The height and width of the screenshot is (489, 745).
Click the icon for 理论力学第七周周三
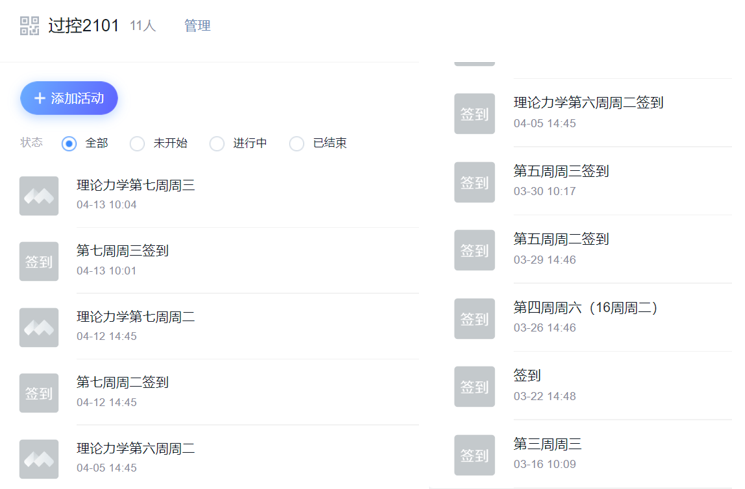tap(39, 195)
